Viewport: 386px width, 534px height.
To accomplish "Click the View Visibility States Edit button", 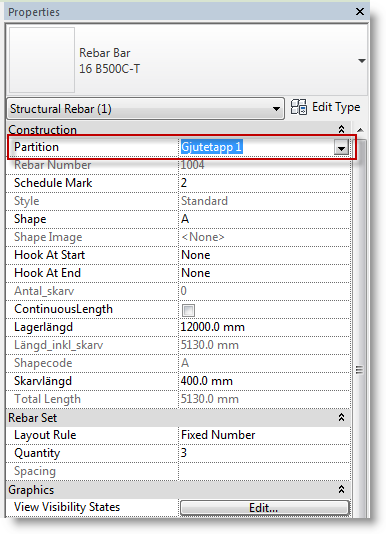I will (264, 508).
